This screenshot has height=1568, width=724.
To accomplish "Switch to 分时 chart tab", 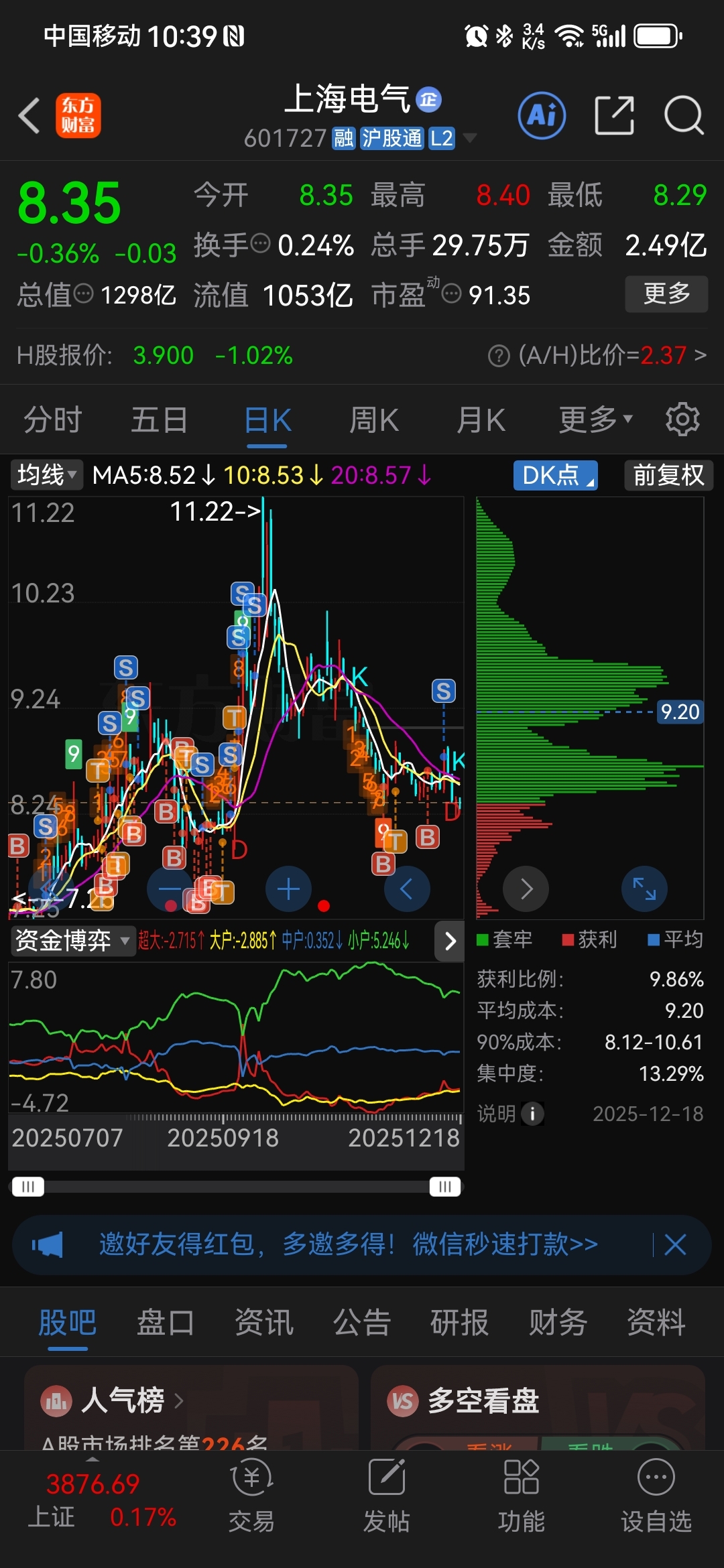I will [53, 420].
